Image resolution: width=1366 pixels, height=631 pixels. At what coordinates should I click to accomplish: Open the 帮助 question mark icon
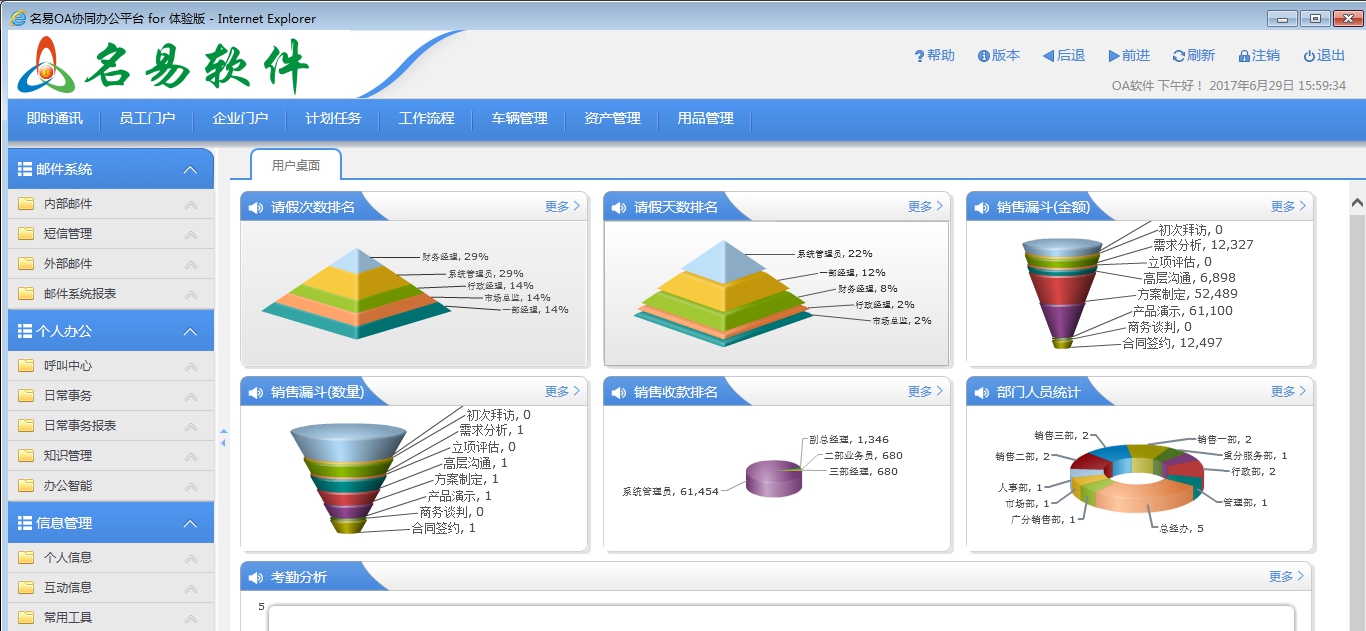[920, 56]
